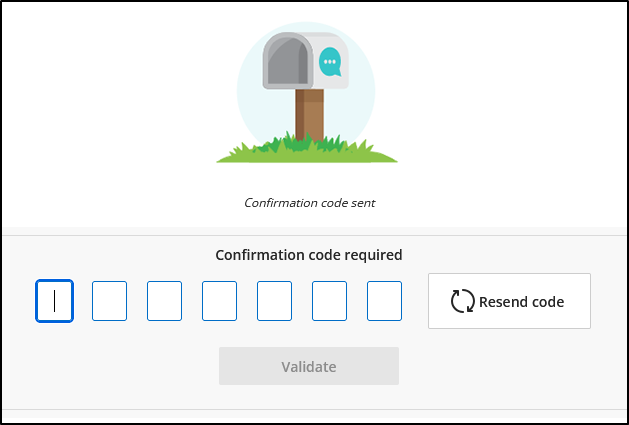Click the "Resend code" text label
629x425 pixels.
click(x=521, y=301)
